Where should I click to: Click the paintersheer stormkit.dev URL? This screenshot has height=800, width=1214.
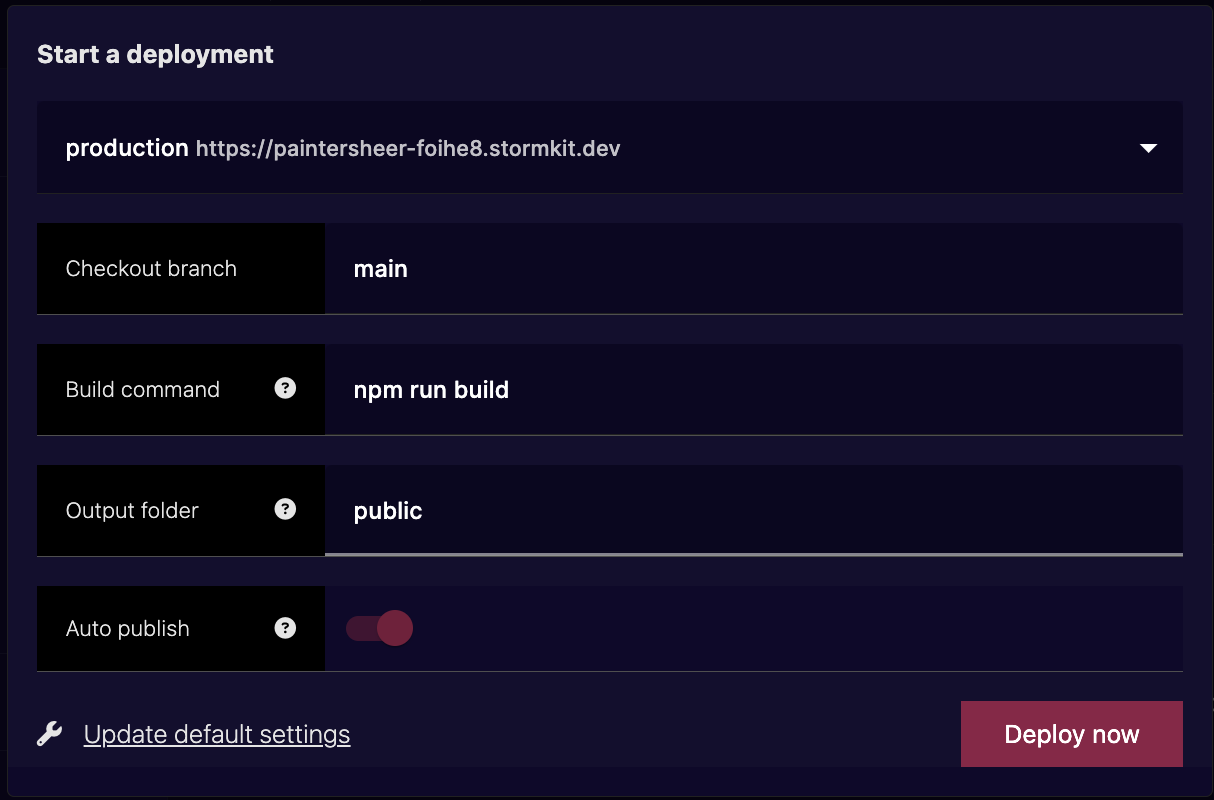coord(407,147)
